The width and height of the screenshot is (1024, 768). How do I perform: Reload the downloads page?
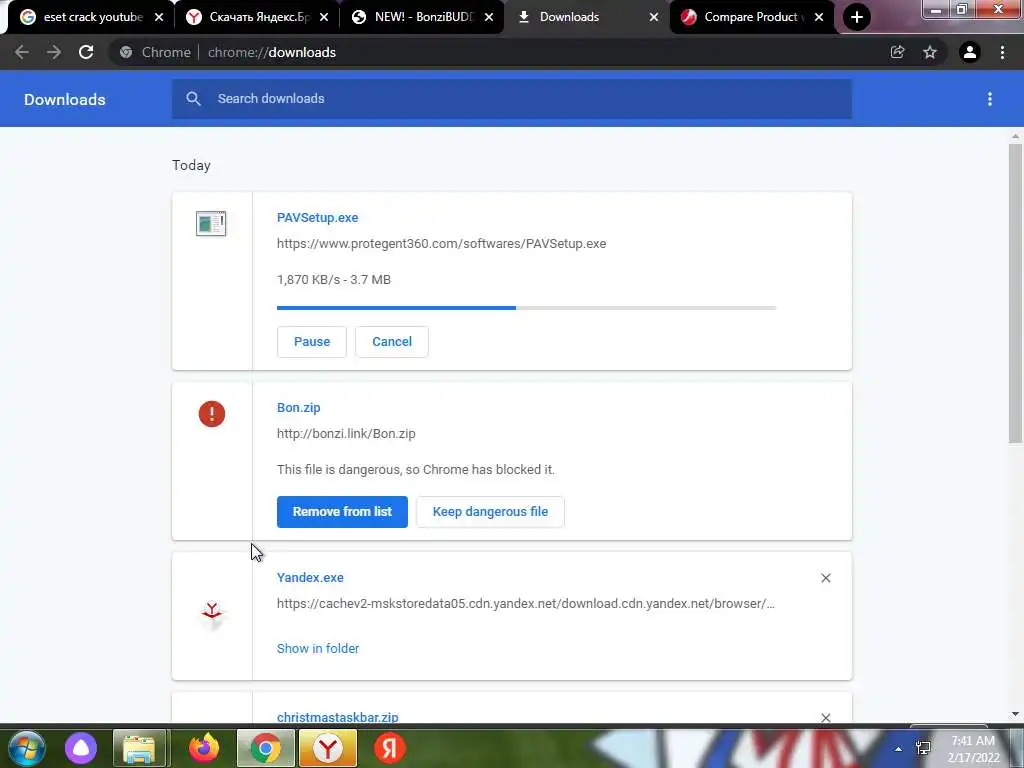click(86, 52)
